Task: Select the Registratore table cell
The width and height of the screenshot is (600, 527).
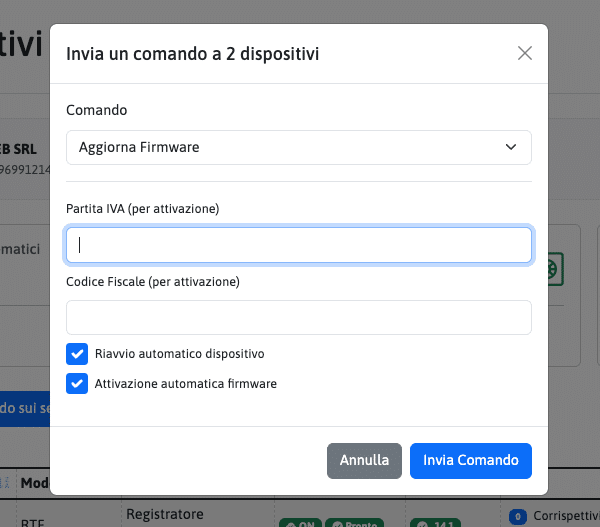Action: point(165,514)
